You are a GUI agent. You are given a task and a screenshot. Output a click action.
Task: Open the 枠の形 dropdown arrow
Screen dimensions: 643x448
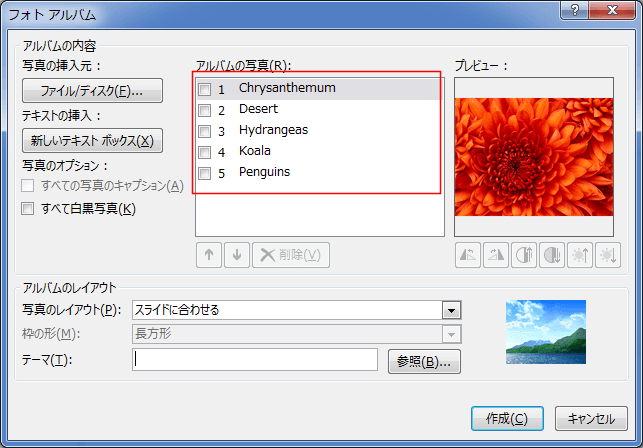pyautogui.click(x=451, y=334)
